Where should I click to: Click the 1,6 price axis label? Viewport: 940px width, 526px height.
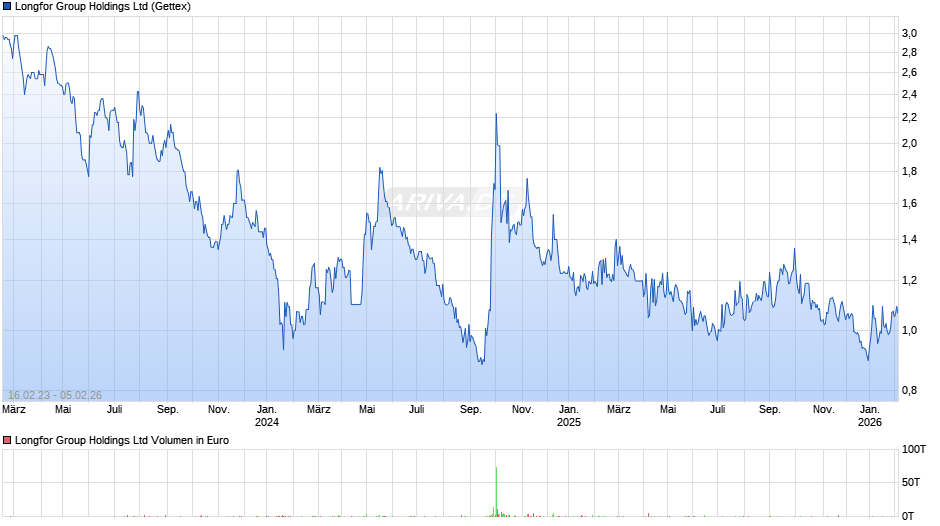909,203
